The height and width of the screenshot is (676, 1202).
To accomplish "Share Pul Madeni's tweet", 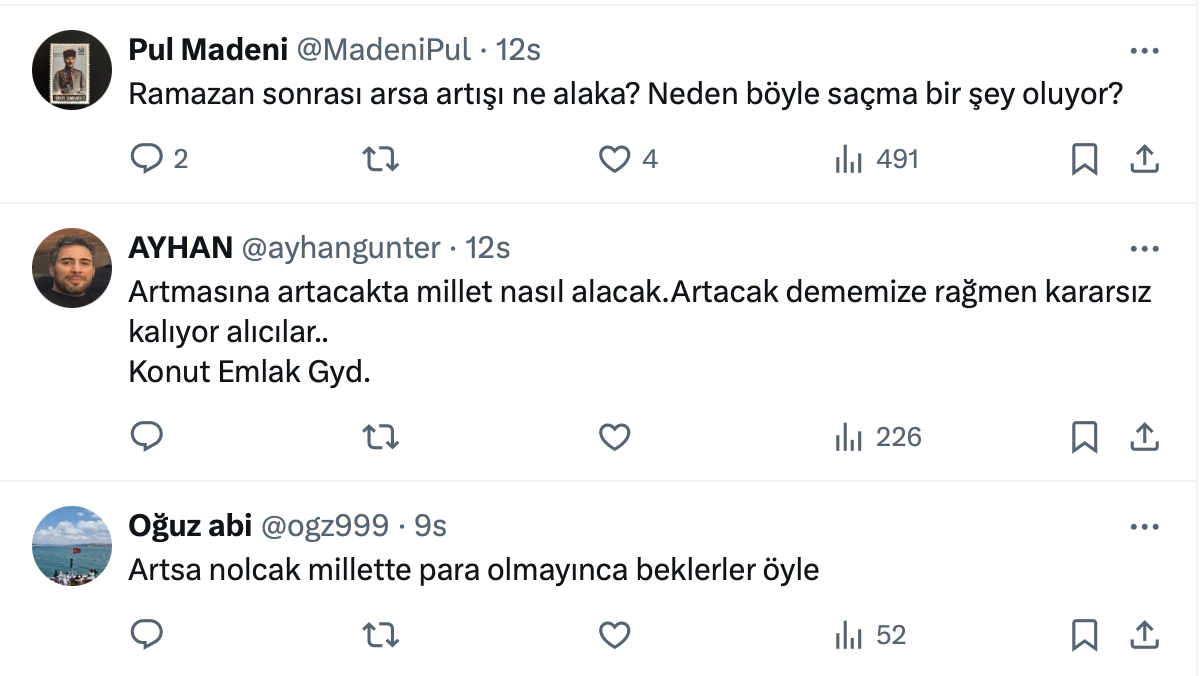I will coord(1144,159).
